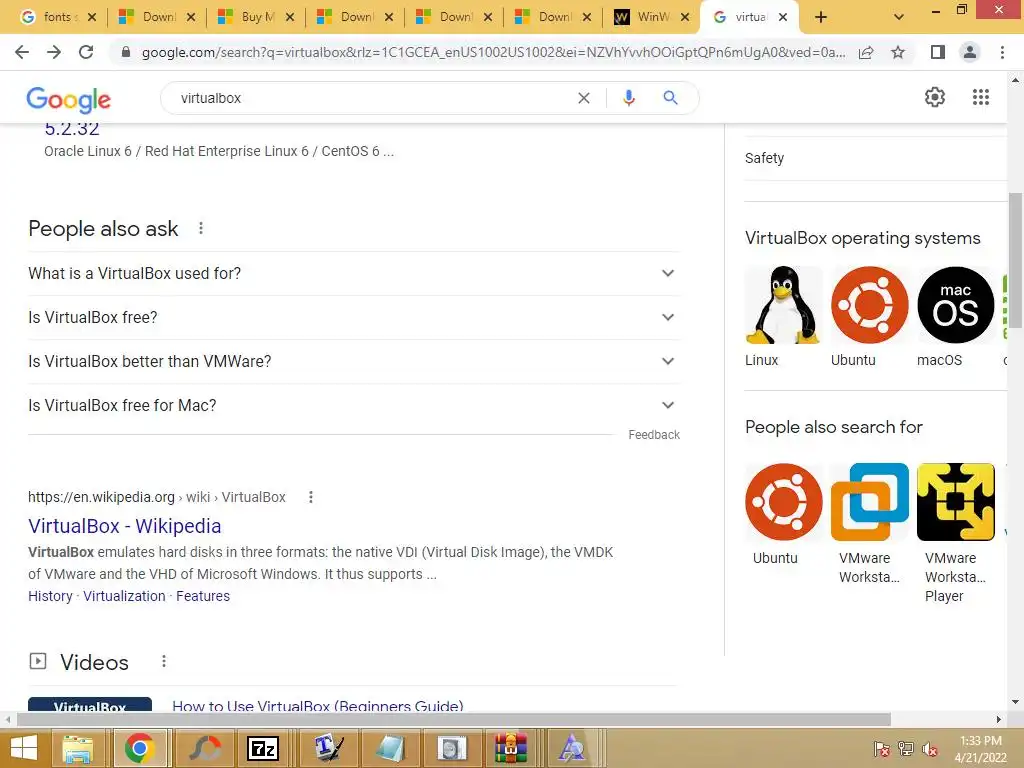Click the address bar URL

(493, 52)
